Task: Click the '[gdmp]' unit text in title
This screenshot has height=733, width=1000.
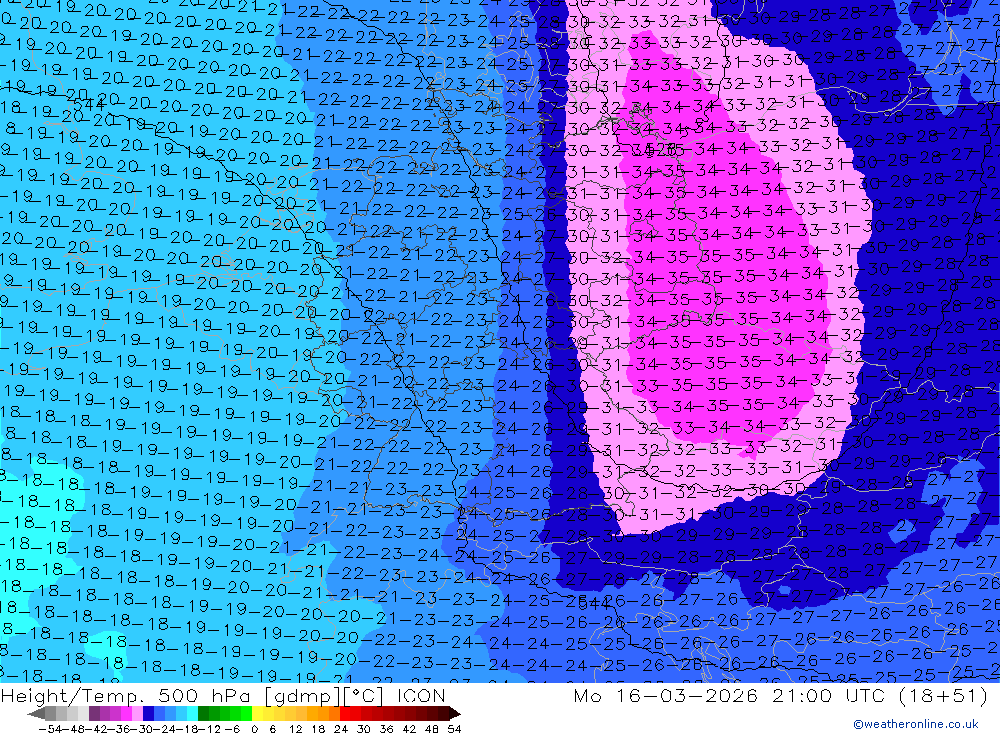Action: click(x=303, y=696)
